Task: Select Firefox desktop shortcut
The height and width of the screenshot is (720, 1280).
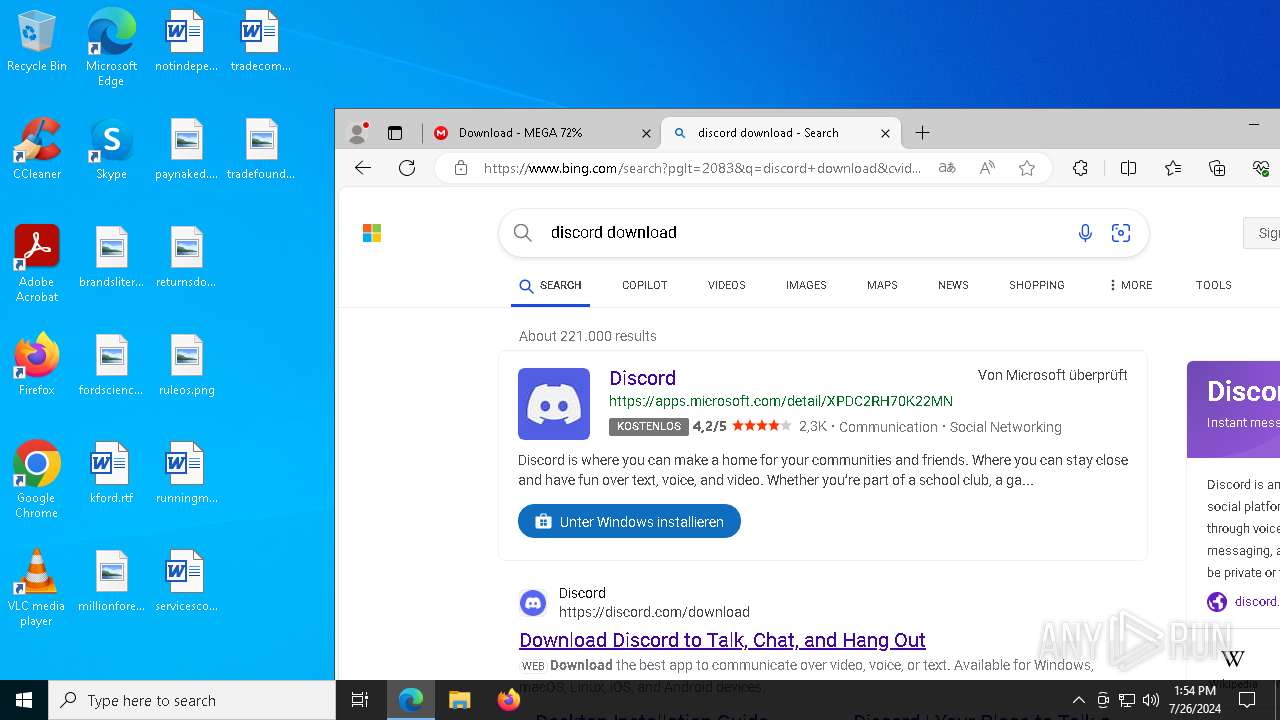Action: [x=37, y=365]
